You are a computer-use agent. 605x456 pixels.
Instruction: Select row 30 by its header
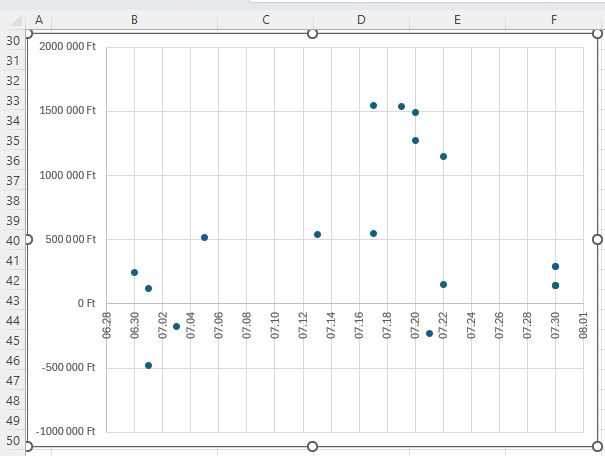click(13, 41)
